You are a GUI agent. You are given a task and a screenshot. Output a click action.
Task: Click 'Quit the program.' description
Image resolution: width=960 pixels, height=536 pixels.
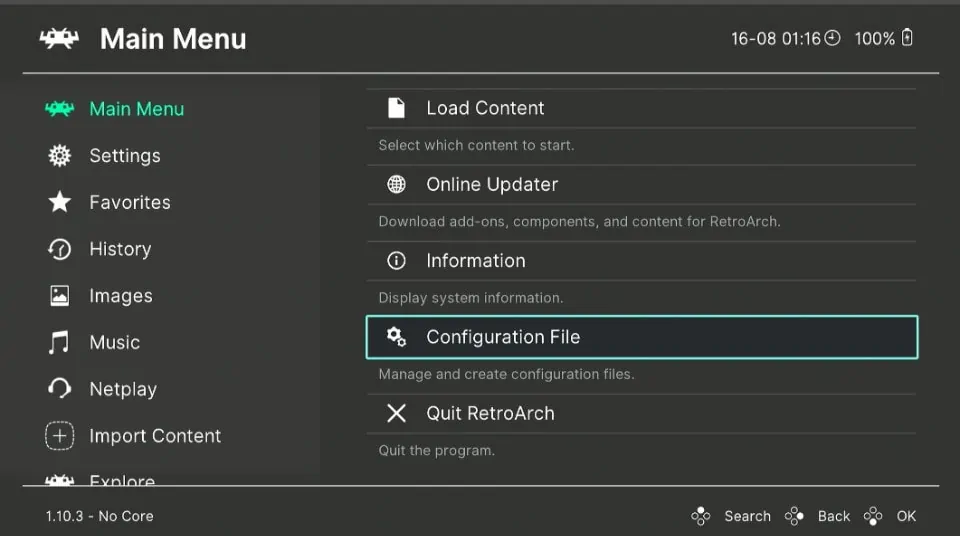tap(437, 450)
